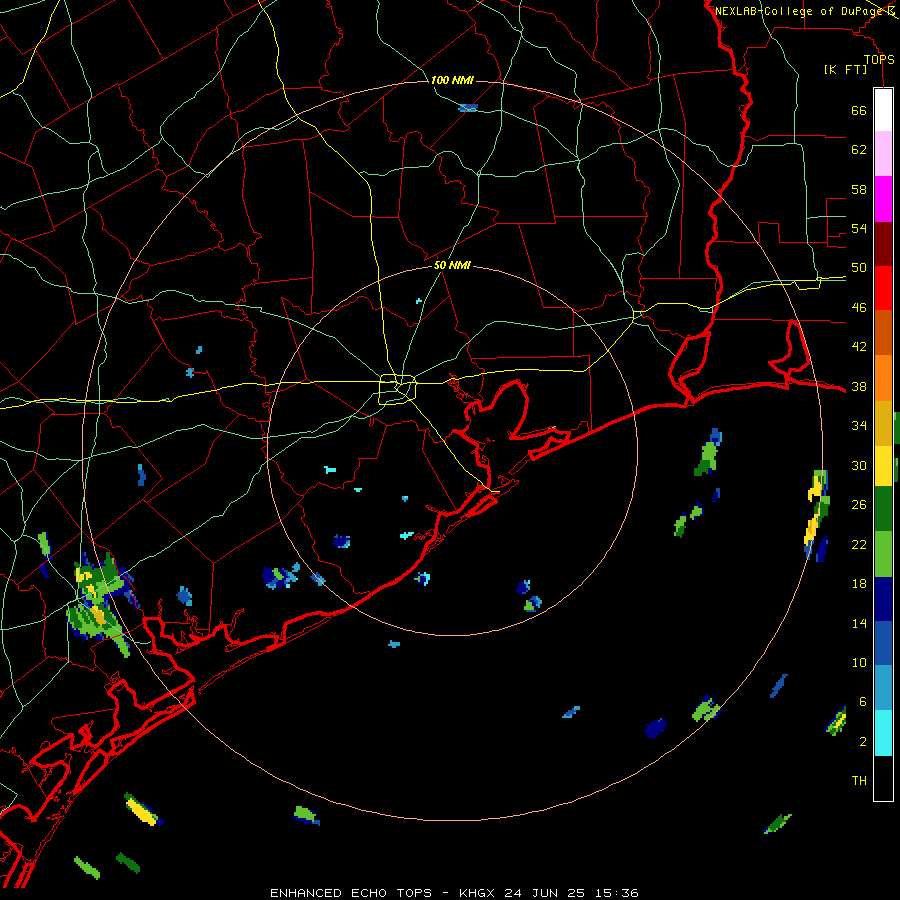Click the yellow oval echo below the barrier islands

[142, 810]
